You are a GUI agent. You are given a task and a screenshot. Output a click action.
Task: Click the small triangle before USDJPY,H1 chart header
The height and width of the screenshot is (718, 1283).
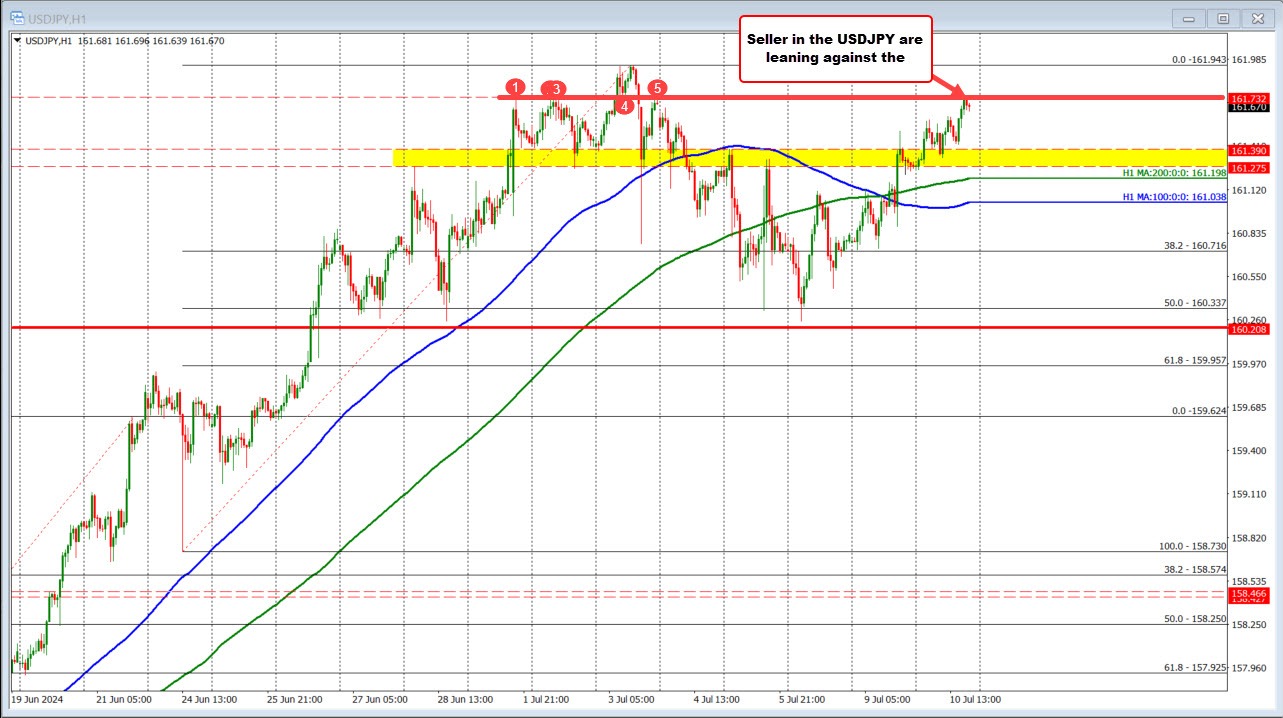[17, 40]
